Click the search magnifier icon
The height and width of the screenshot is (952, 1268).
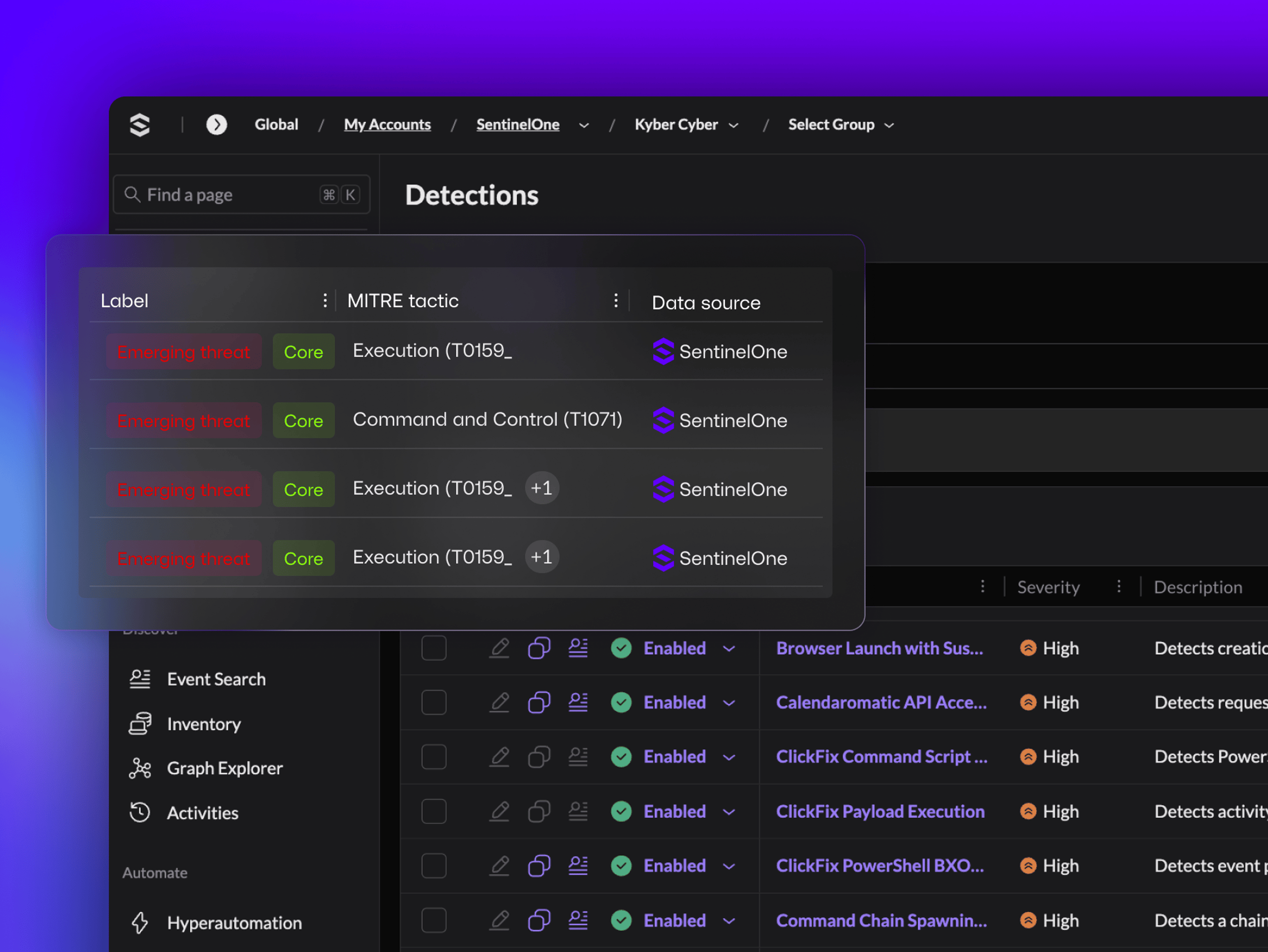132,194
